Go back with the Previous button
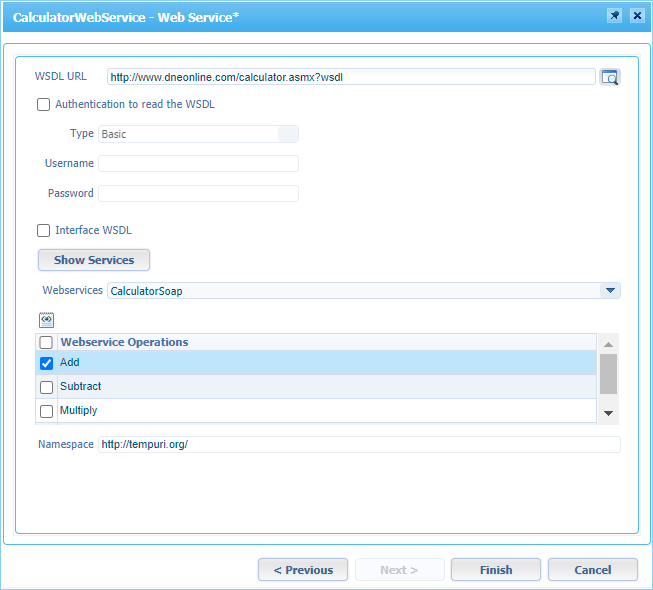This screenshot has width=653, height=590. tap(303, 570)
